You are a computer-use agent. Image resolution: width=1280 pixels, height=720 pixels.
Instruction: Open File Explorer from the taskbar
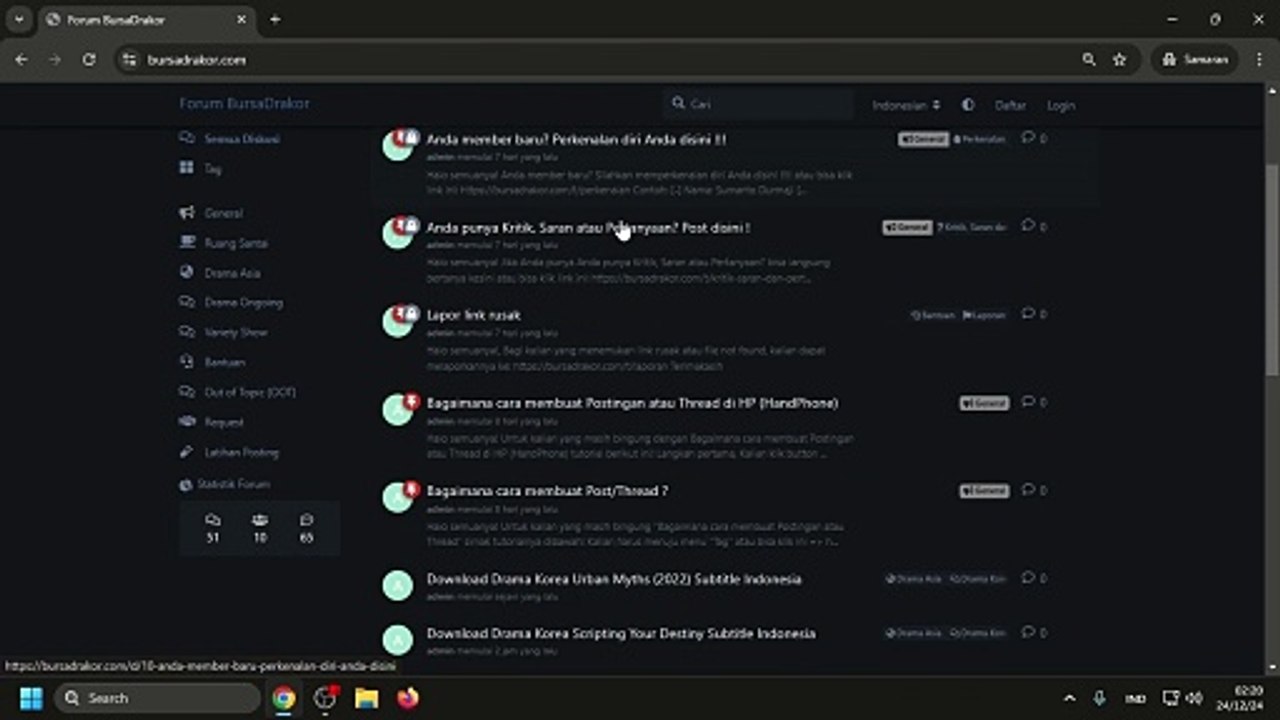pyautogui.click(x=366, y=698)
